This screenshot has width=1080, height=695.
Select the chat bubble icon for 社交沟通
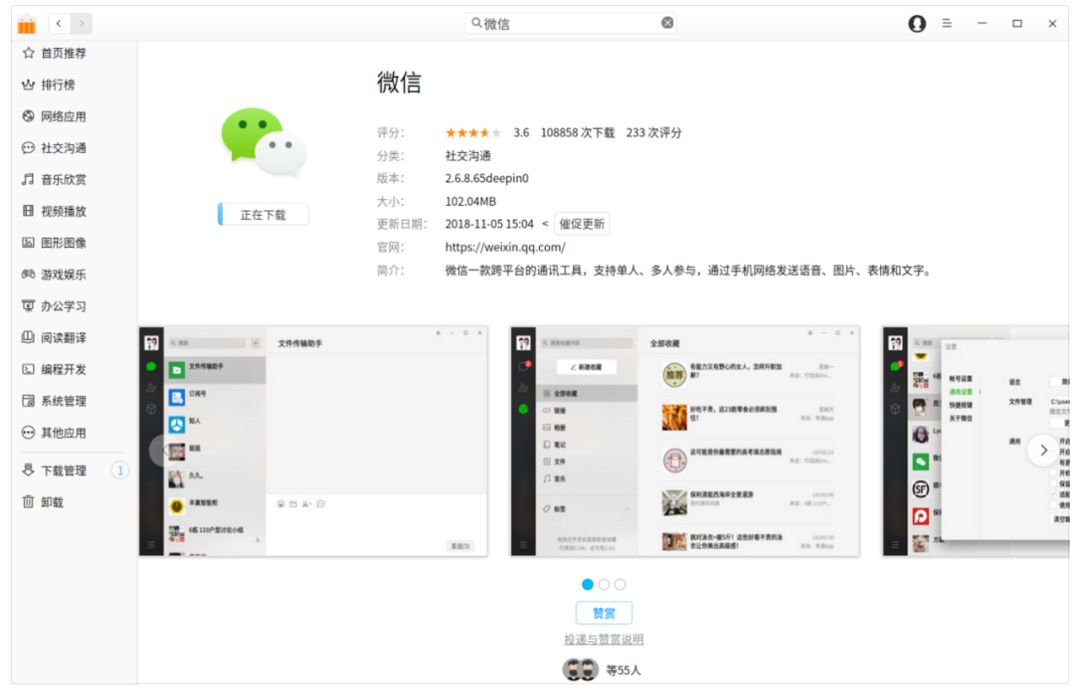(x=28, y=147)
